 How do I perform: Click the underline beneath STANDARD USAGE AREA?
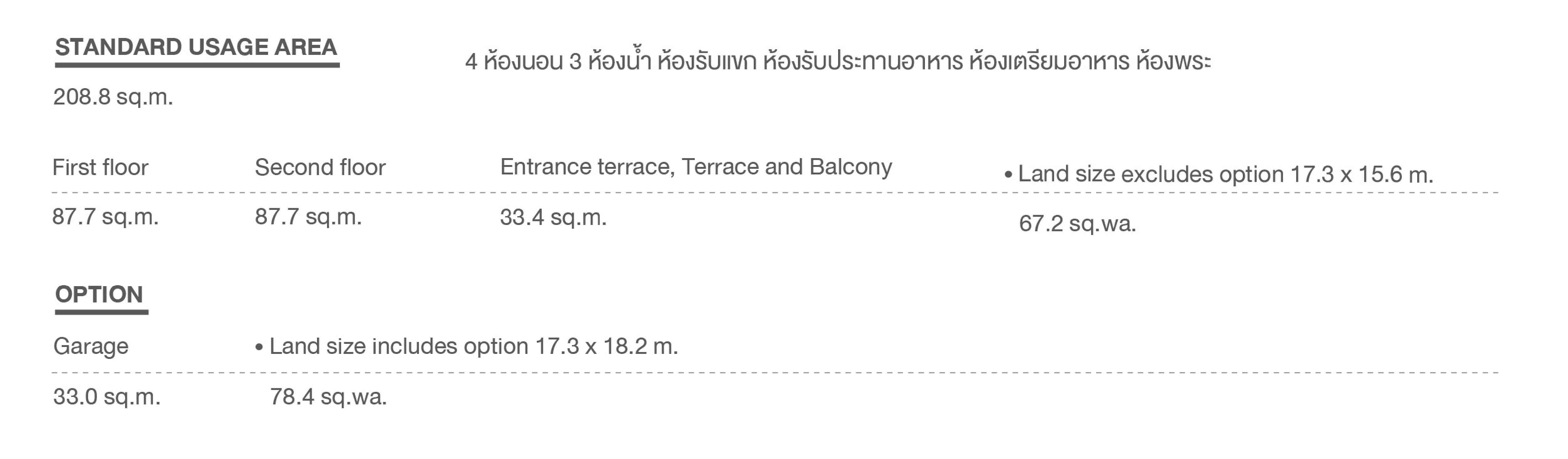(197, 65)
